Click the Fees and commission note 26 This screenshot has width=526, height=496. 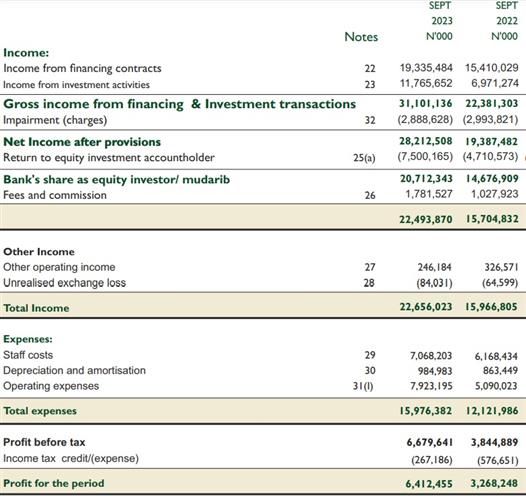click(x=370, y=195)
